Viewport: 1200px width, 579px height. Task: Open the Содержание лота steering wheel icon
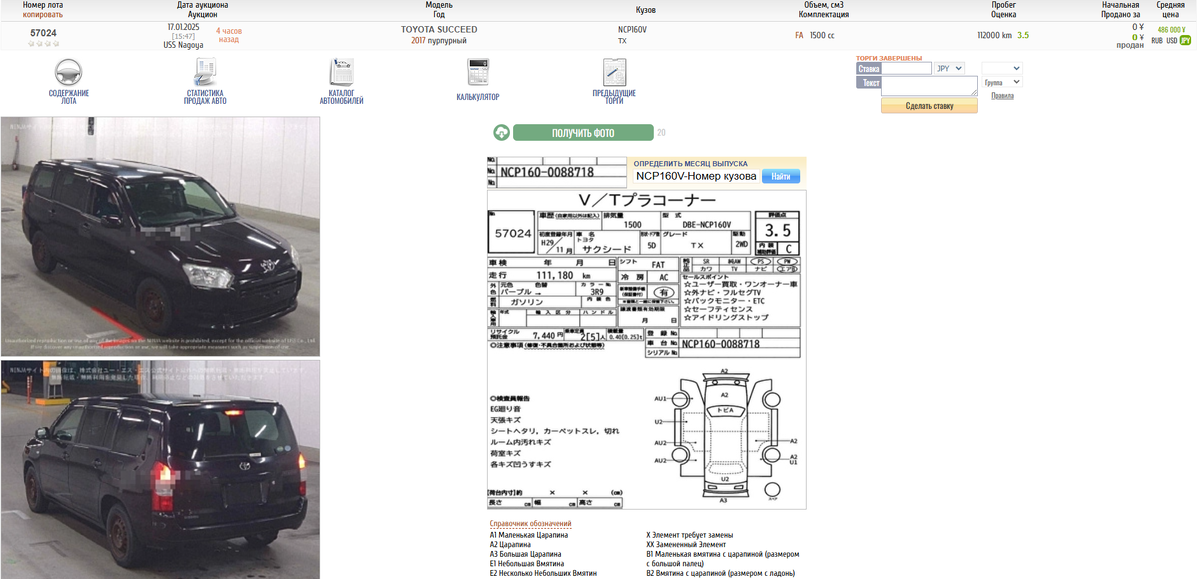pyautogui.click(x=68, y=72)
